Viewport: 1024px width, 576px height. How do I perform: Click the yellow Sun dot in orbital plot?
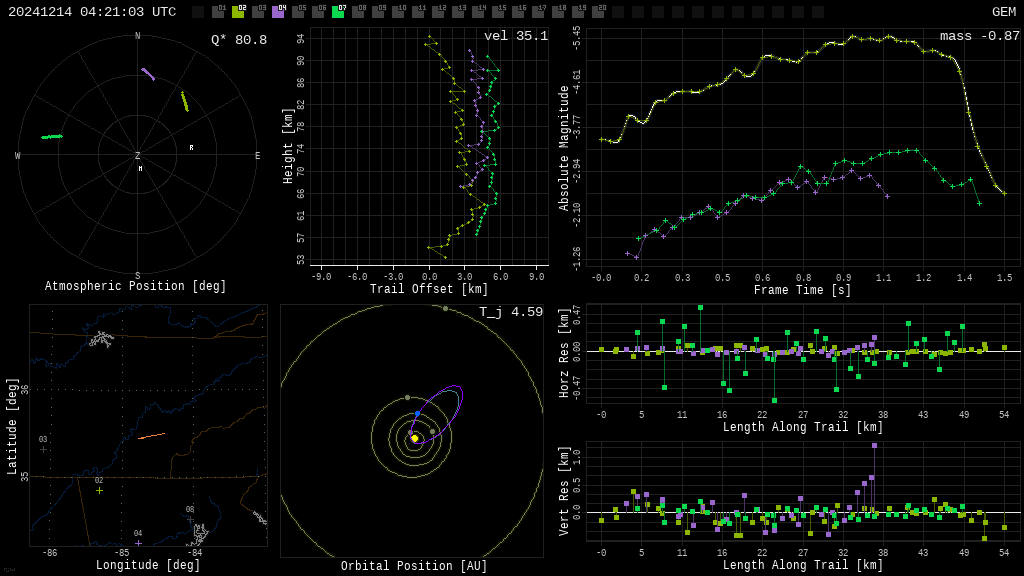point(414,438)
